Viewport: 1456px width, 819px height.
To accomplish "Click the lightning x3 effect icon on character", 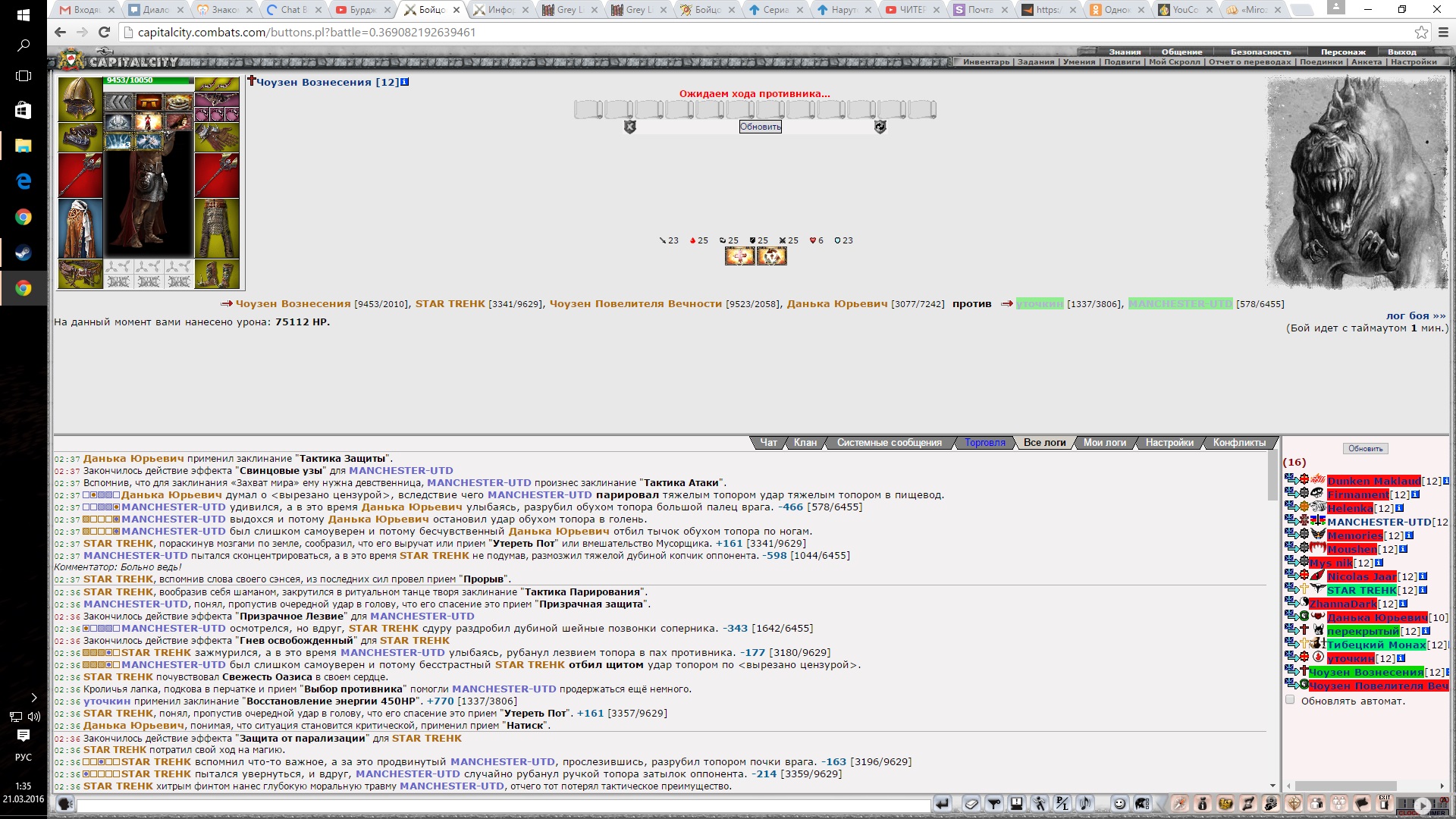I will pyautogui.click(x=119, y=140).
